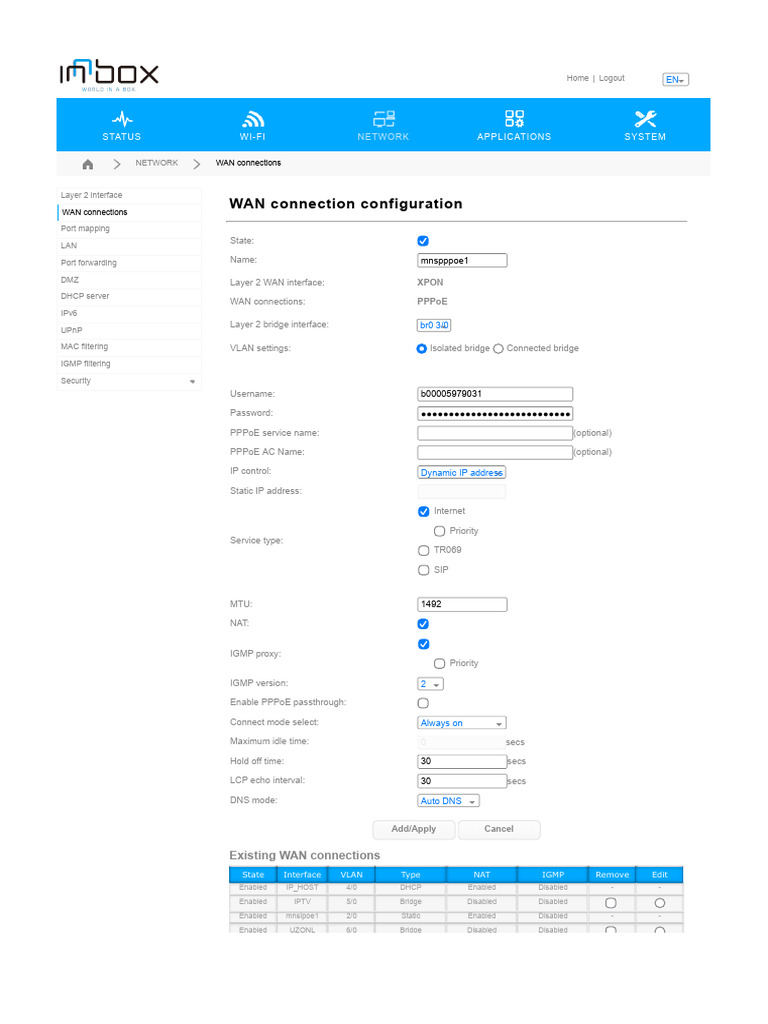This screenshot has width=768, height=1024.
Task: Toggle the NAT checkbox
Action: [x=423, y=624]
